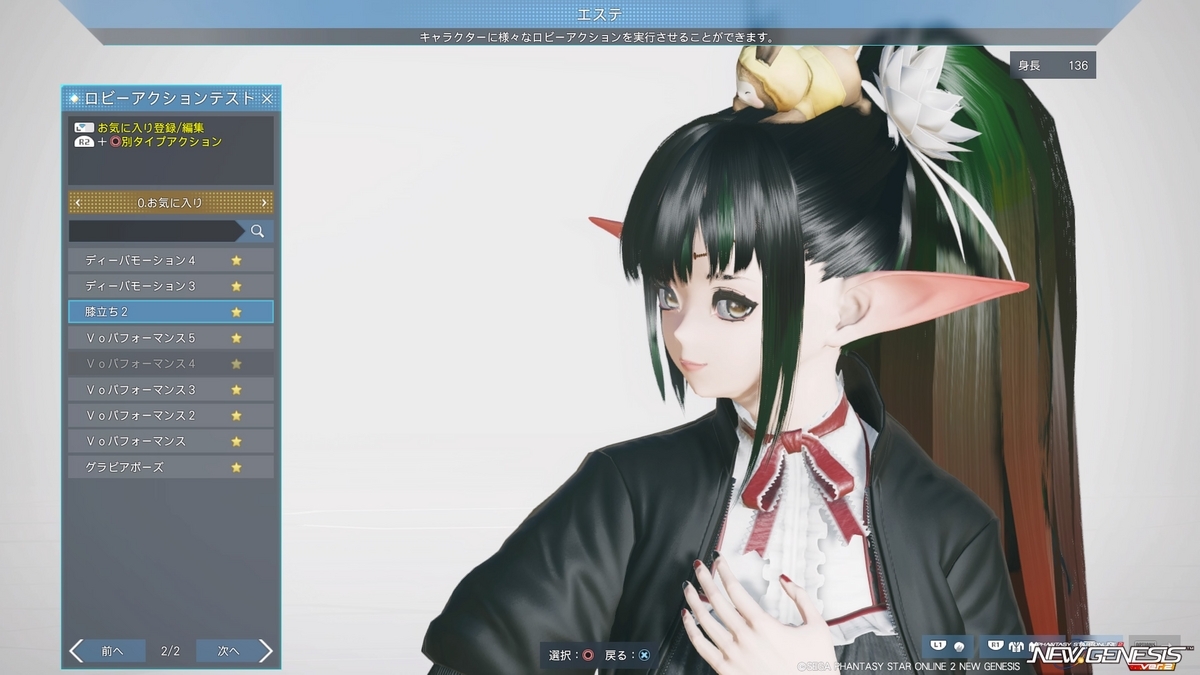Select the greyed Voパフォーマンス4 action
This screenshot has height=675, width=1200.
[170, 364]
